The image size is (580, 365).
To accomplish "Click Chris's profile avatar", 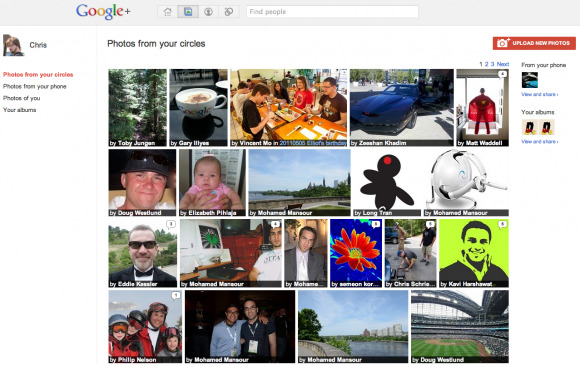I will [x=14, y=45].
